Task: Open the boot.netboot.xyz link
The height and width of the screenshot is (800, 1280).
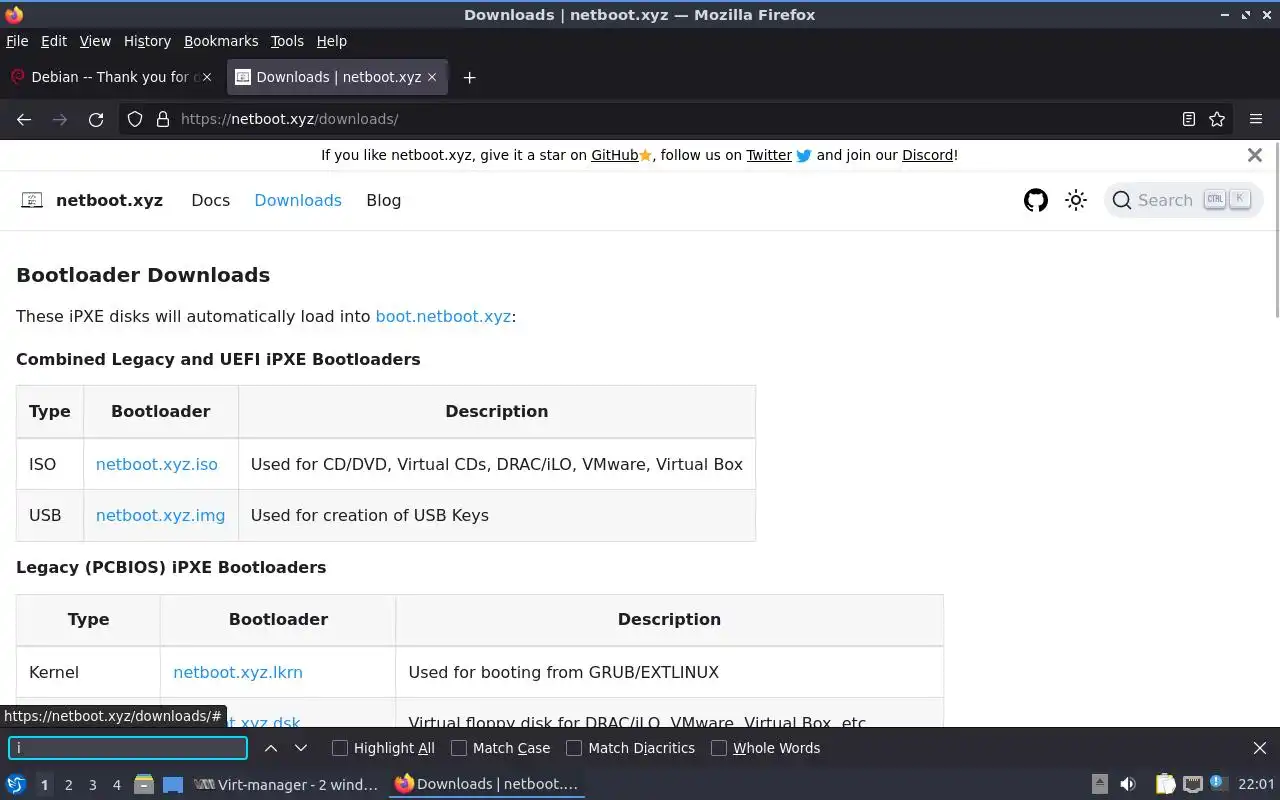Action: tap(443, 316)
